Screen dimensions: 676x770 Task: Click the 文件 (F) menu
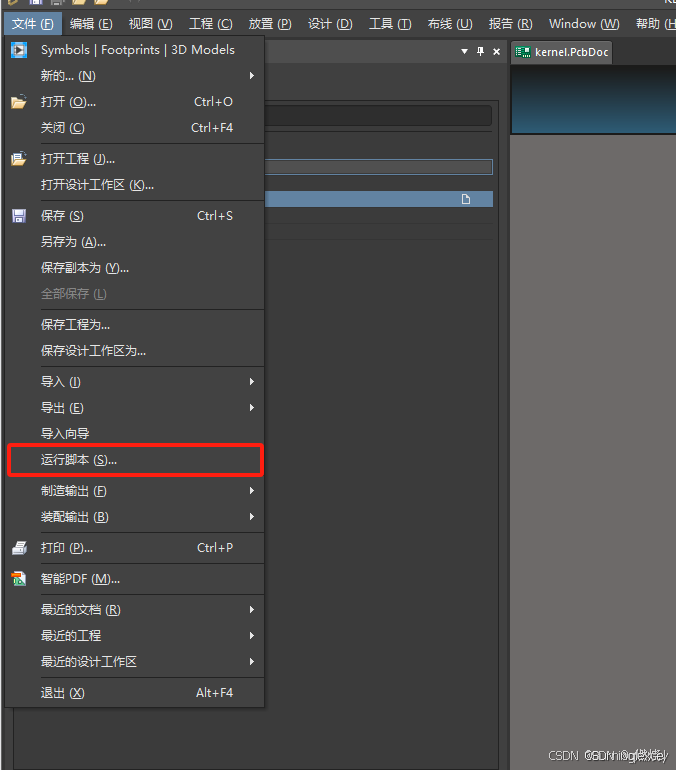point(33,24)
